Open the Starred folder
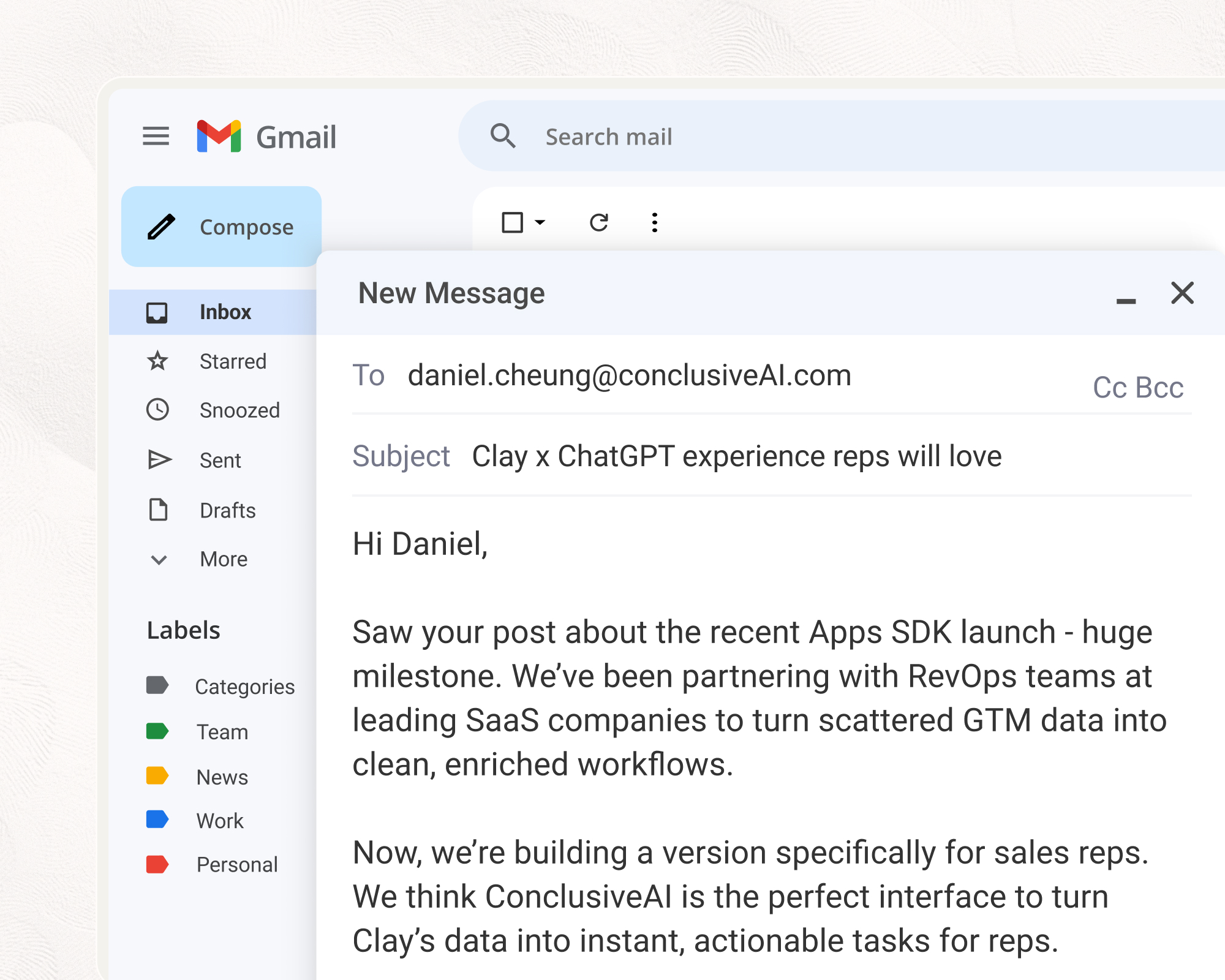The width and height of the screenshot is (1225, 980). click(x=232, y=361)
